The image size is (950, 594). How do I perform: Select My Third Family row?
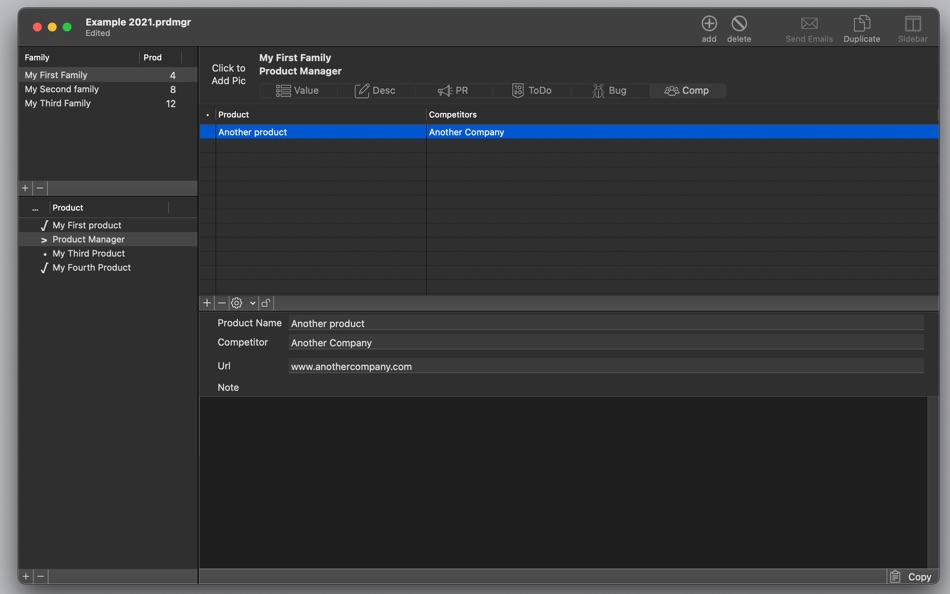coord(107,103)
